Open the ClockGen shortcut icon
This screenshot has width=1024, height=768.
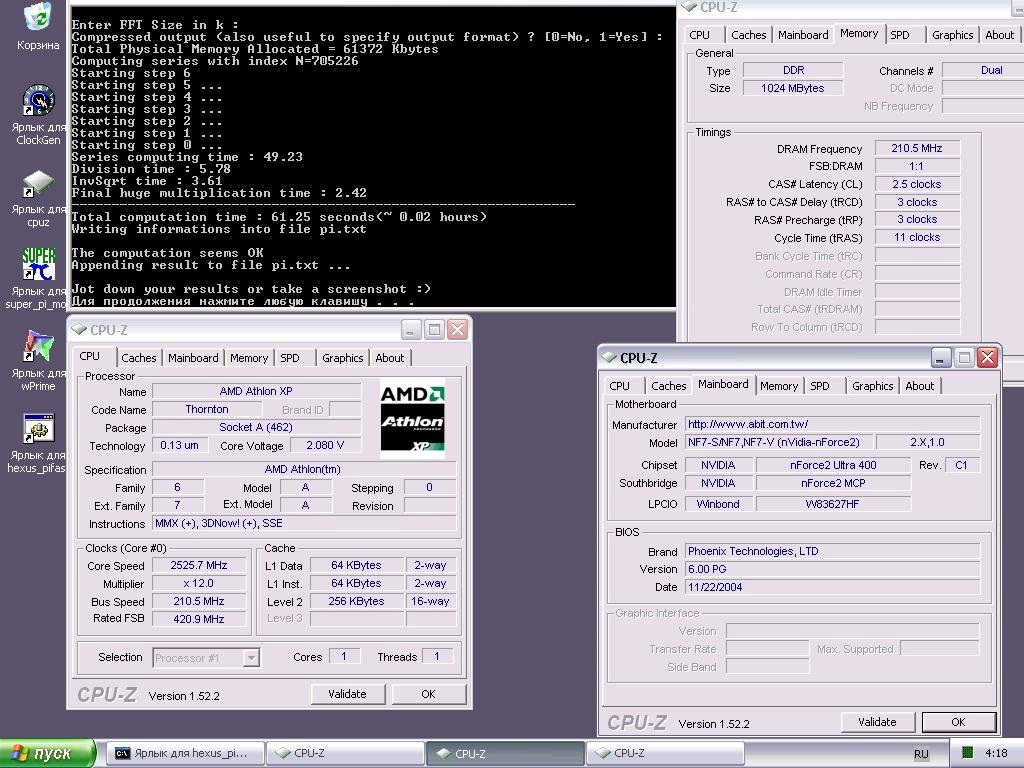coord(38,100)
